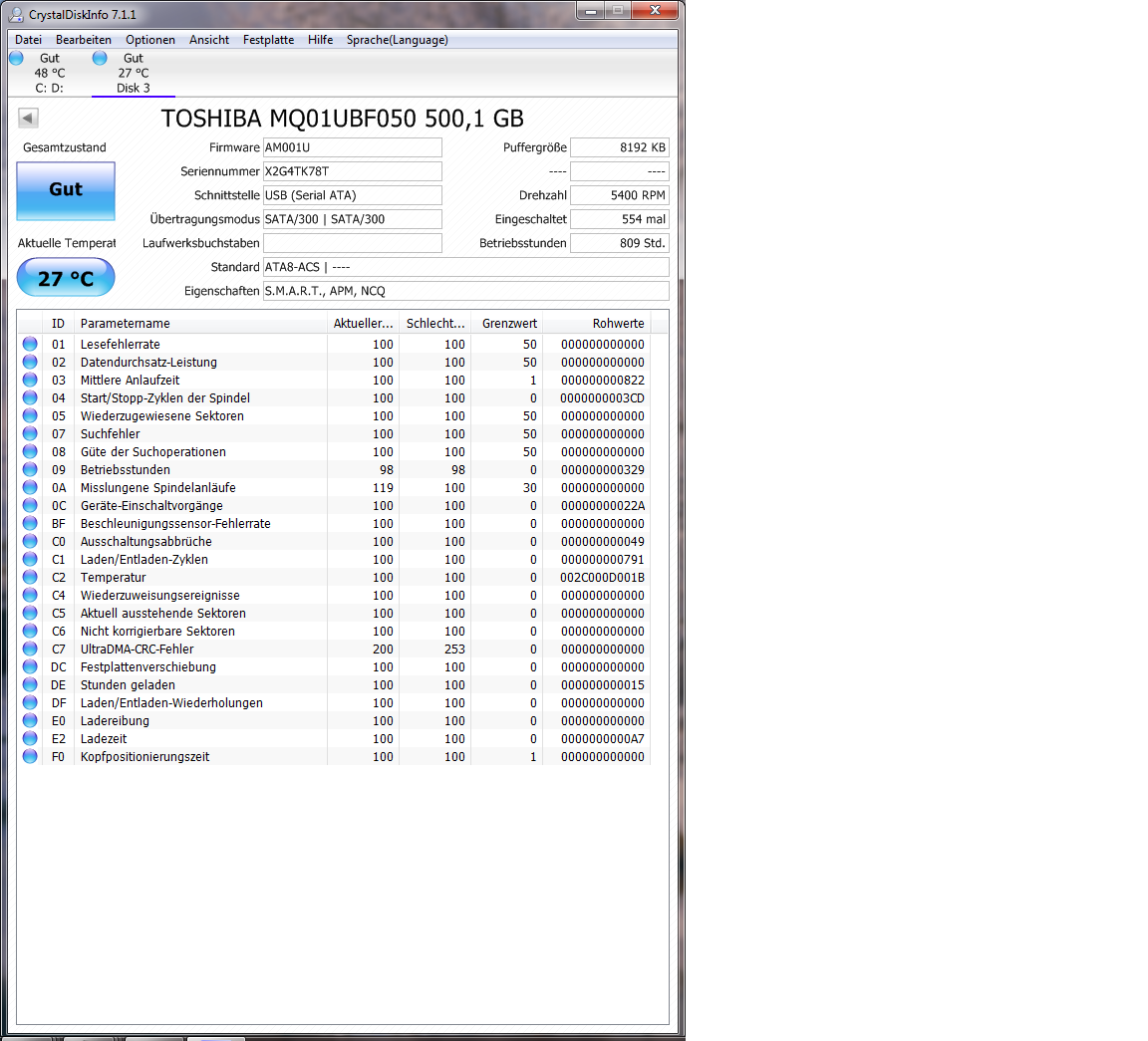Click the Betriebsstunden value 809 Std.
The width and height of the screenshot is (1148, 1041).
620,243
